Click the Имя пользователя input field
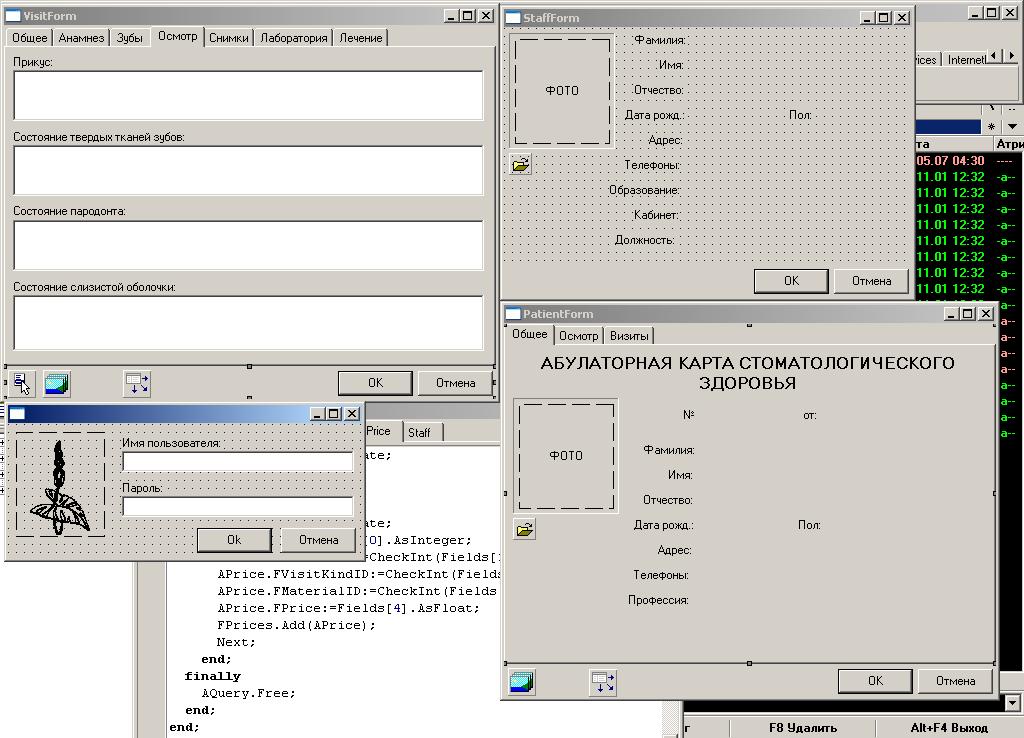 [238, 462]
